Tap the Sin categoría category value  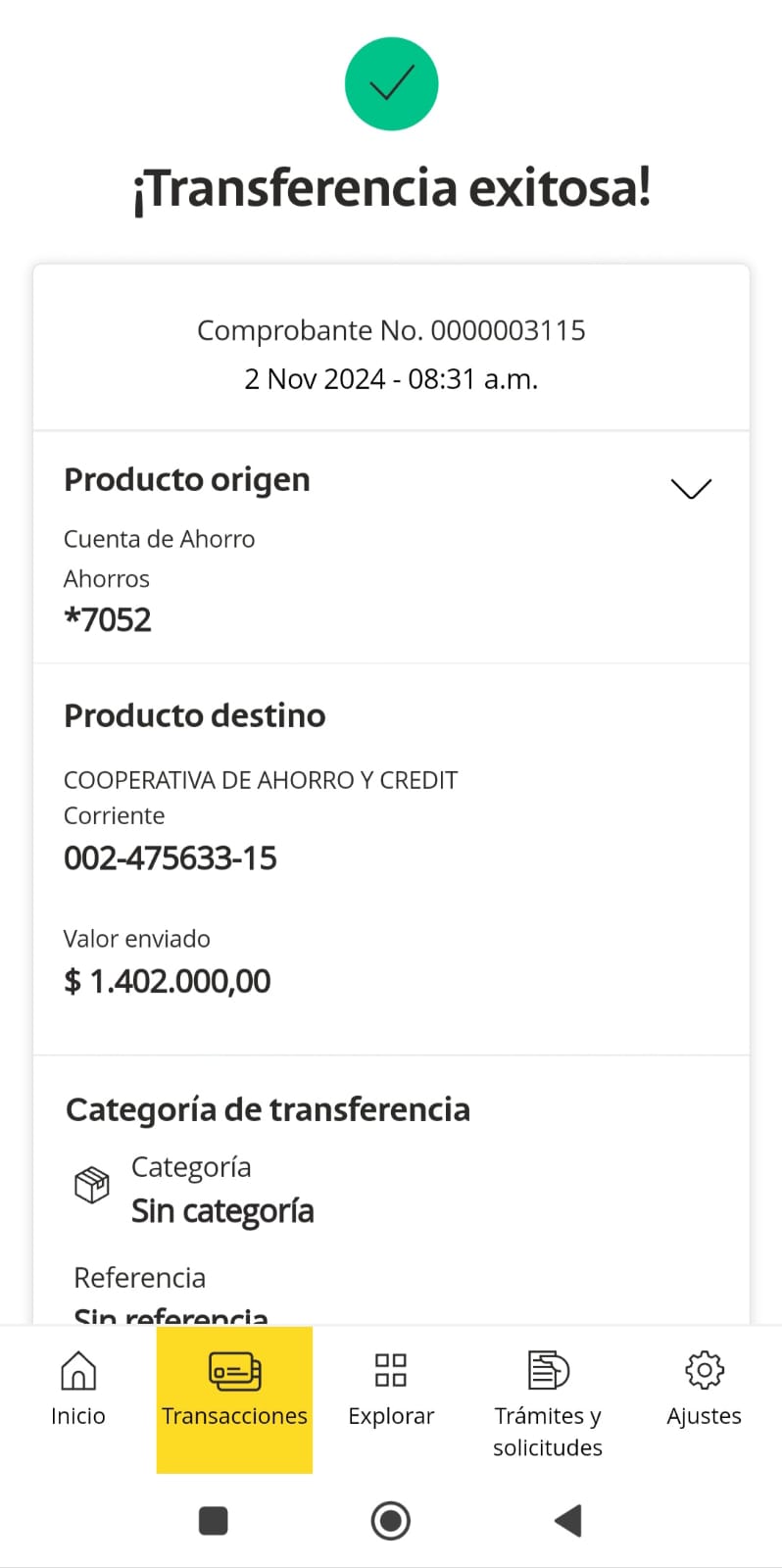pyautogui.click(x=222, y=1211)
